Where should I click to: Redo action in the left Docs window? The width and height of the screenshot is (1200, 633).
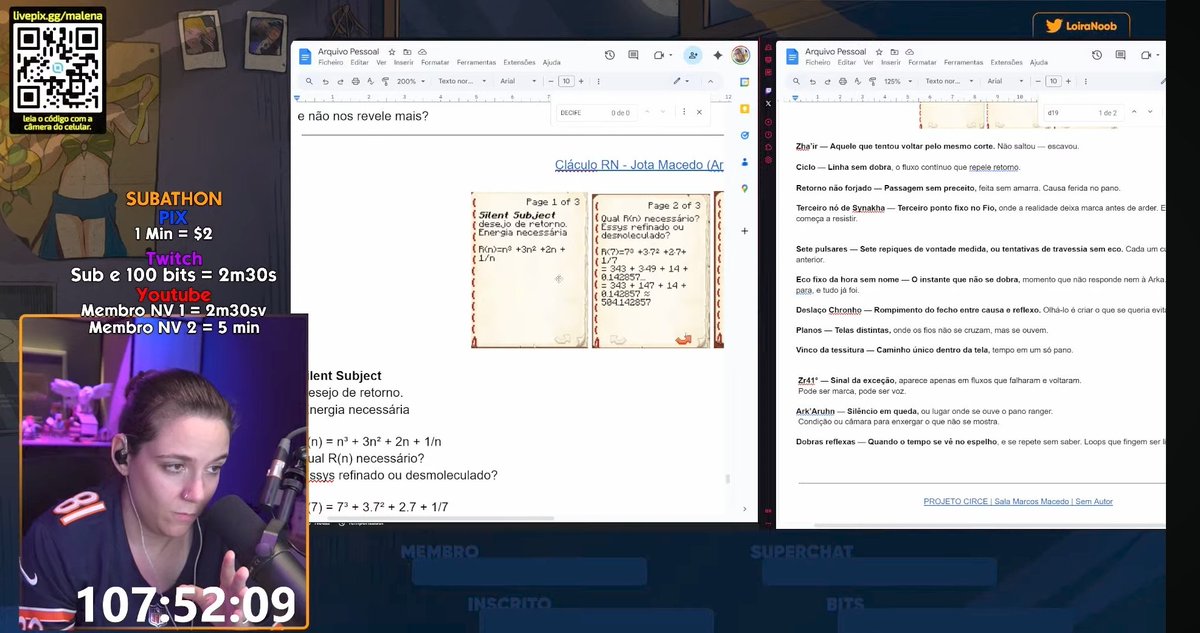[x=341, y=81]
